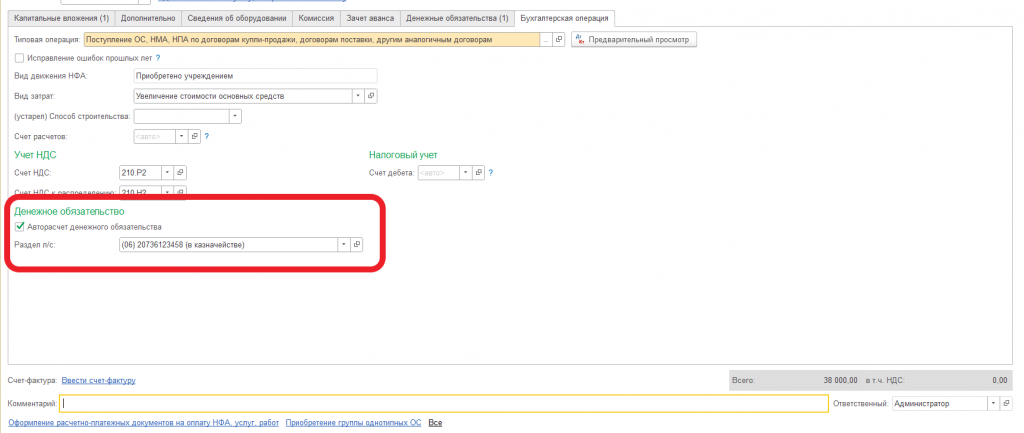This screenshot has width=1024, height=433.
Task: Click help question mark near Счет дебета
Action: click(490, 173)
